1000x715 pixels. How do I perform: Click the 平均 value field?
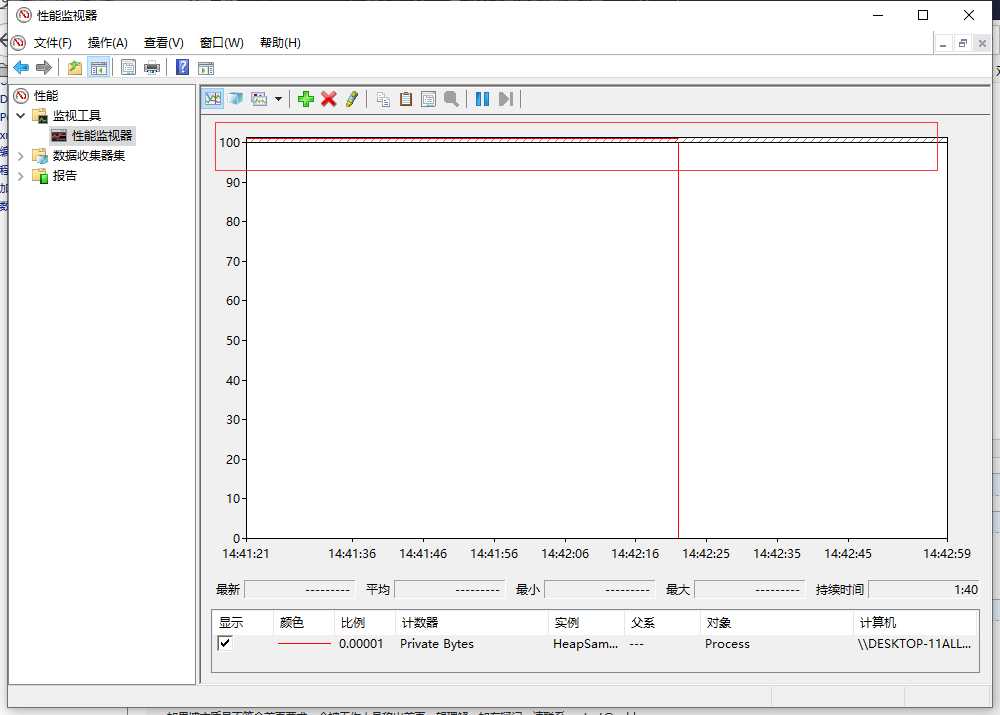coord(450,589)
